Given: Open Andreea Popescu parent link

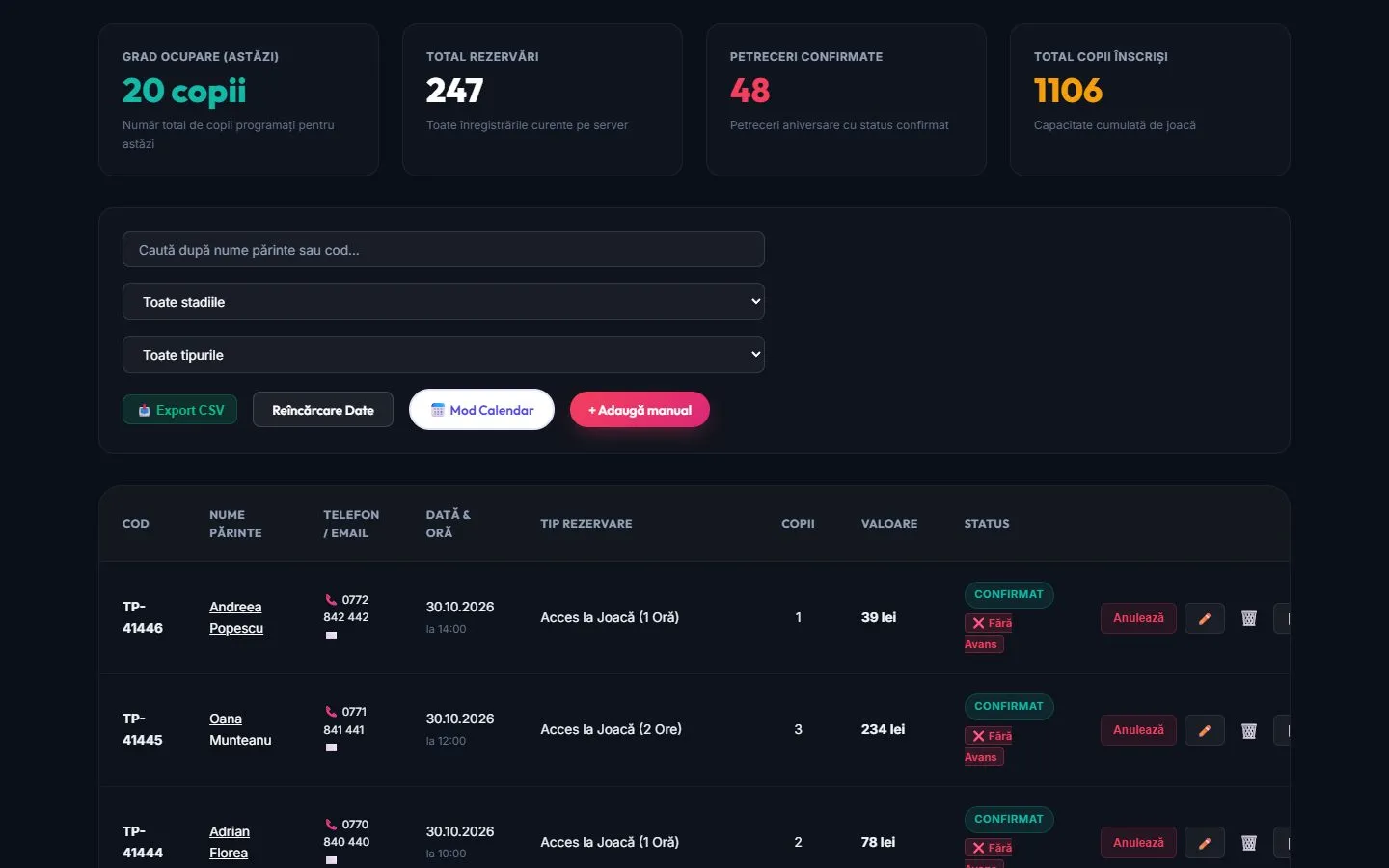Looking at the screenshot, I should (236, 617).
